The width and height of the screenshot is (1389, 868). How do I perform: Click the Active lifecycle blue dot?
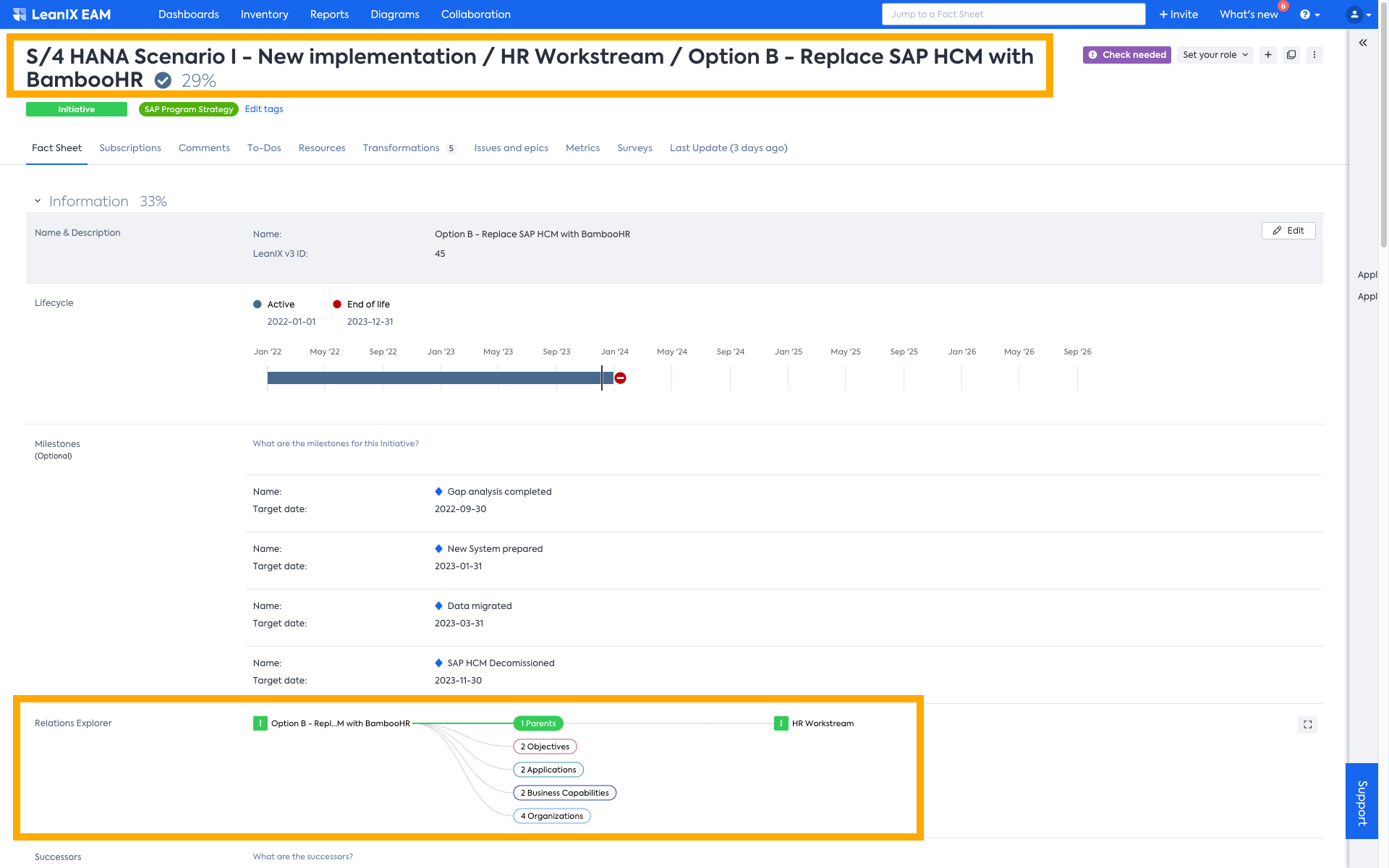(258, 305)
